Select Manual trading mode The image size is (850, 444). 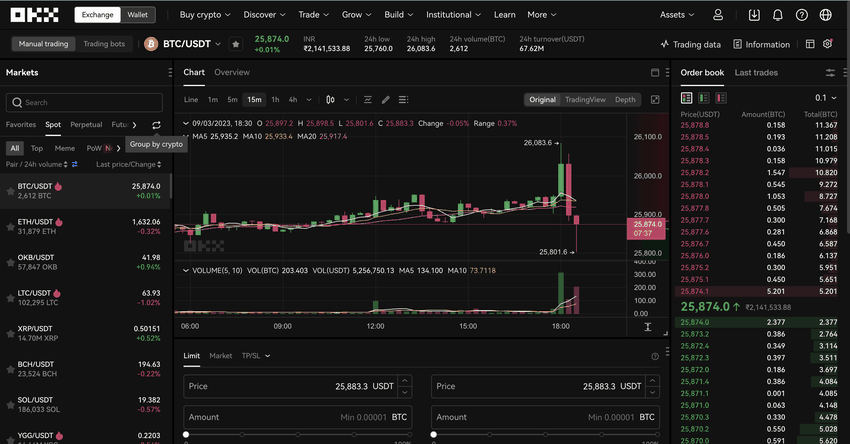[43, 44]
